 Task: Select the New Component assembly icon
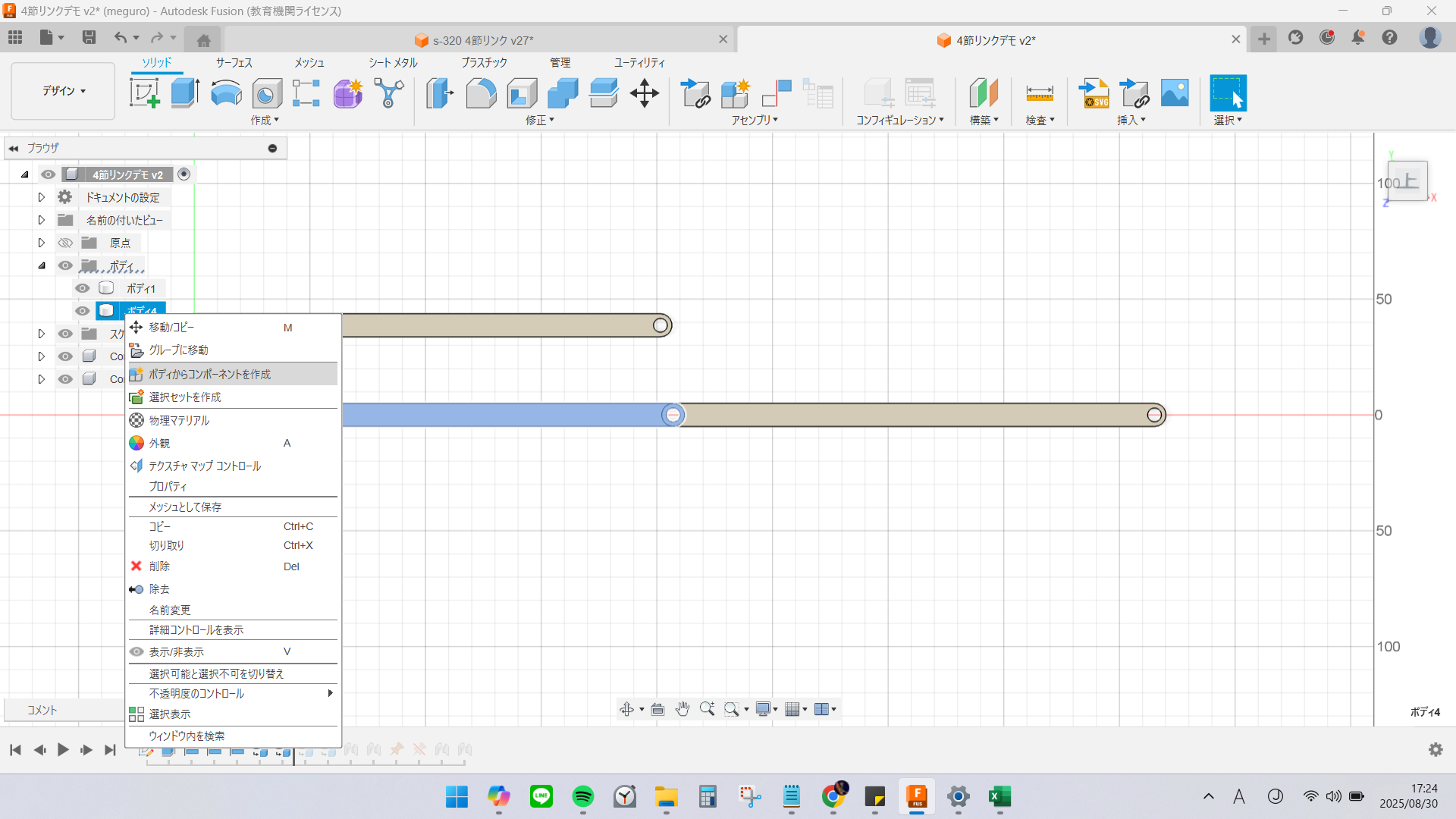(735, 93)
